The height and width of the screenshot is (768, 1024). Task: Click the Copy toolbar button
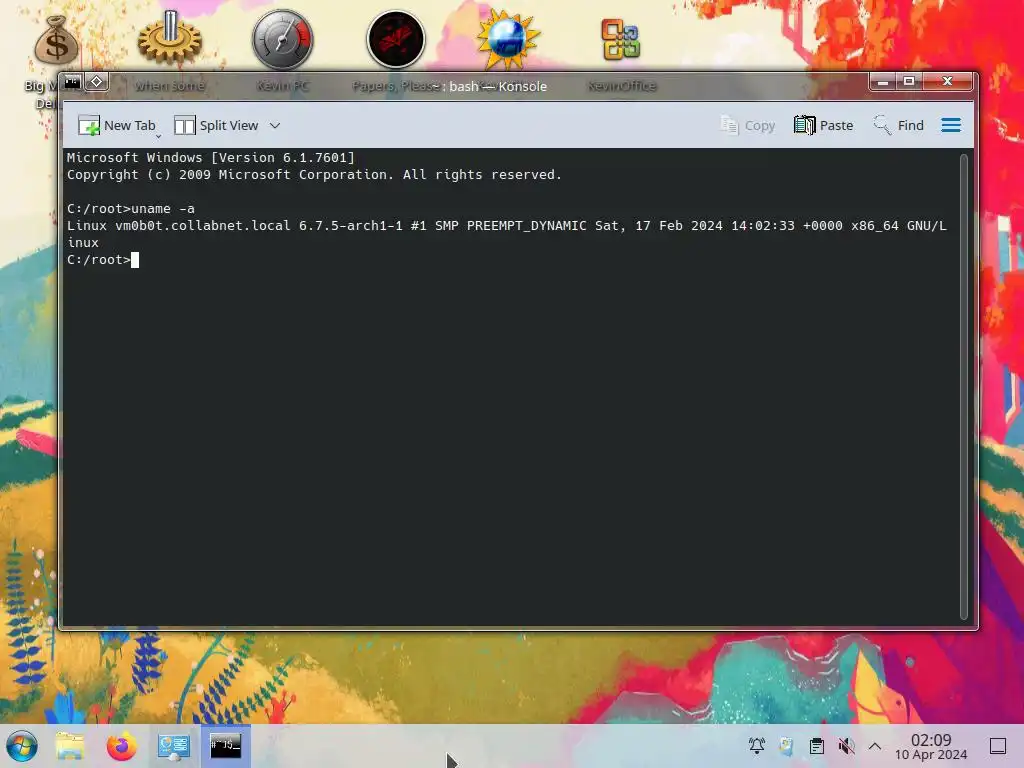coord(747,125)
